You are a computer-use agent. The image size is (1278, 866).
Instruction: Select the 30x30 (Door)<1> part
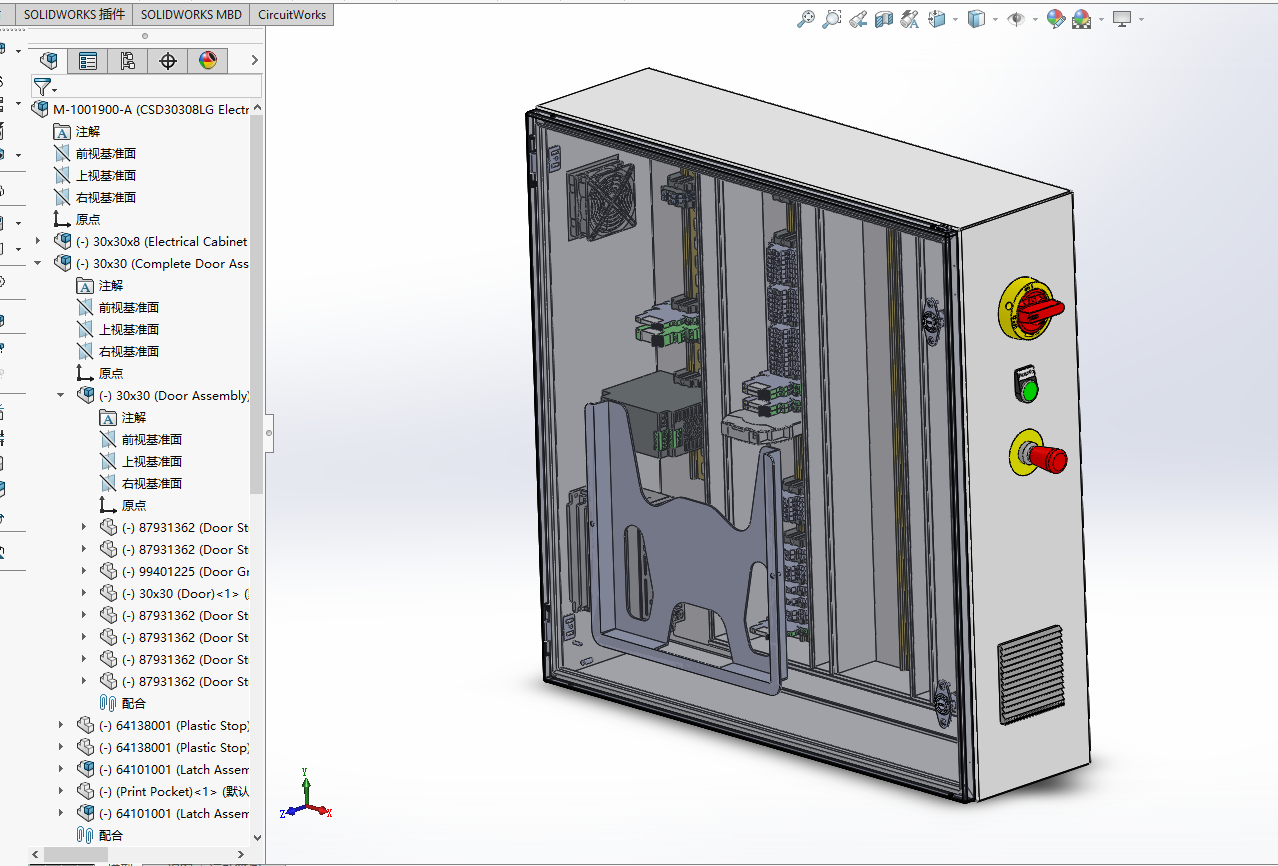pyautogui.click(x=185, y=593)
